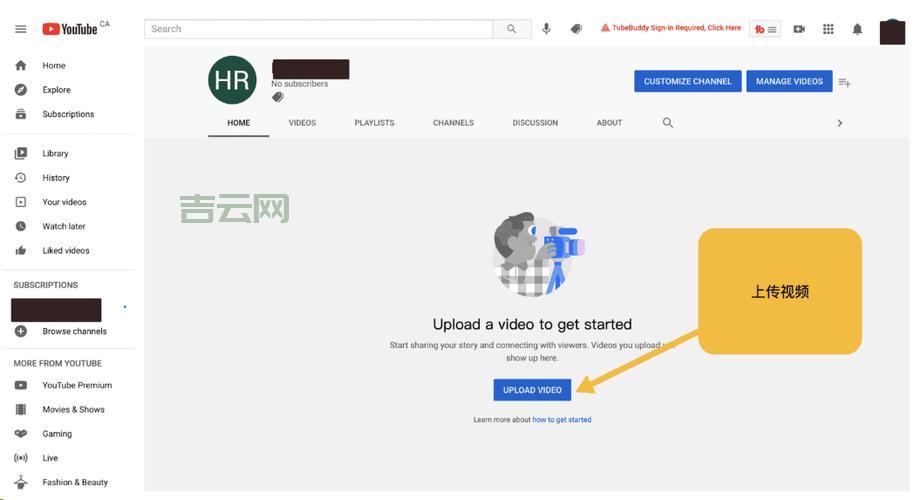Search within the channel magnifier icon
The image size is (914, 500).
pyautogui.click(x=668, y=123)
